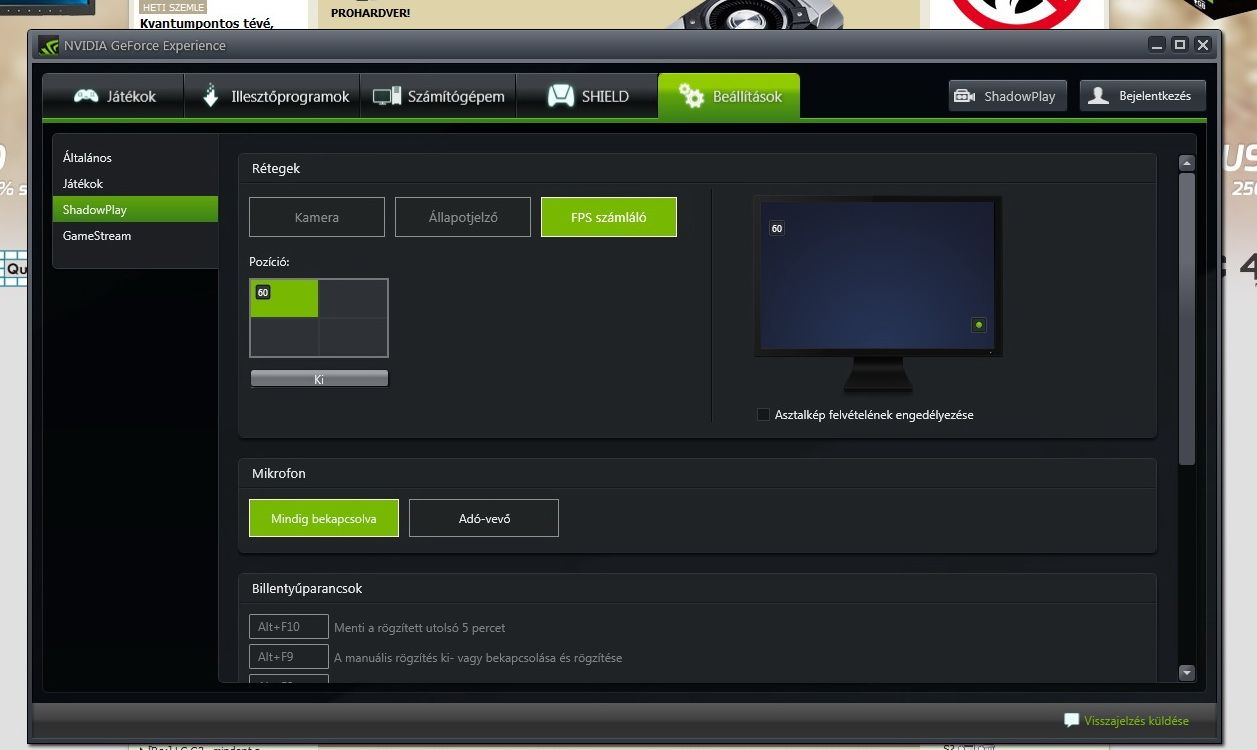The height and width of the screenshot is (750, 1257).
Task: Click the green status dot in preview
Action: point(979,325)
